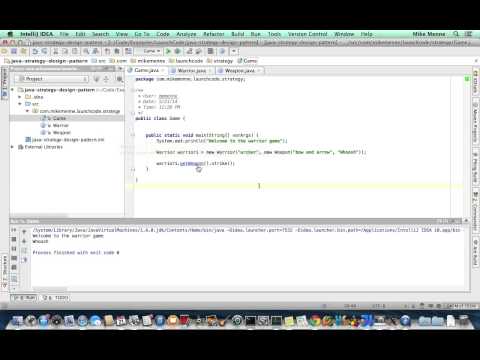Select Game class in project tree
This screenshot has height=360, width=480.
pyautogui.click(x=53, y=118)
